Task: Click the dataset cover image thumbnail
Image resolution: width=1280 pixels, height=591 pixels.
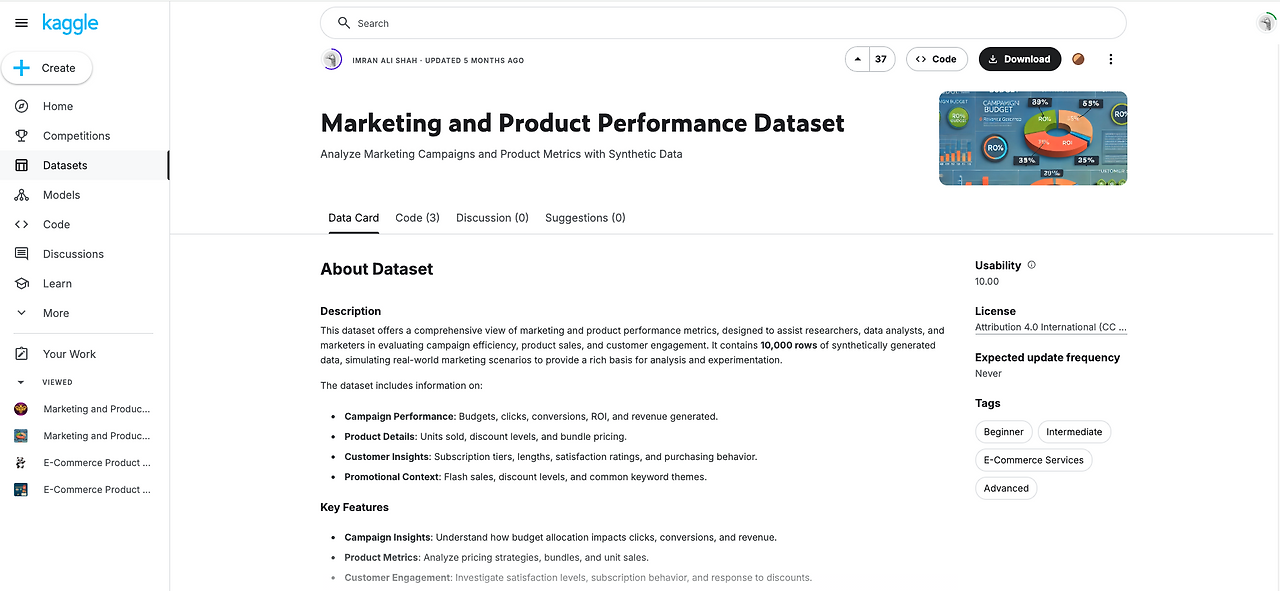Action: tap(1033, 138)
